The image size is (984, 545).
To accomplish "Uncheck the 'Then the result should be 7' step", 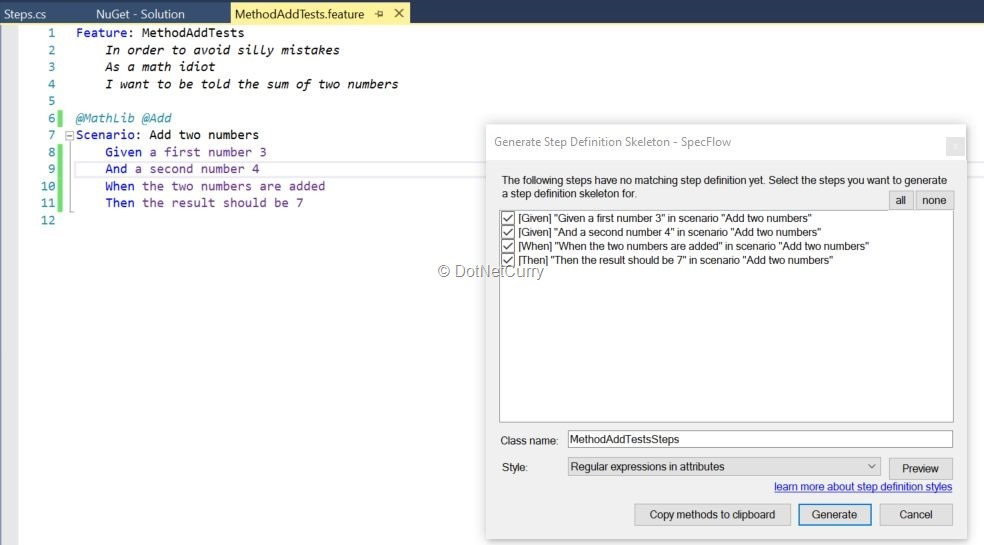I will 508,260.
